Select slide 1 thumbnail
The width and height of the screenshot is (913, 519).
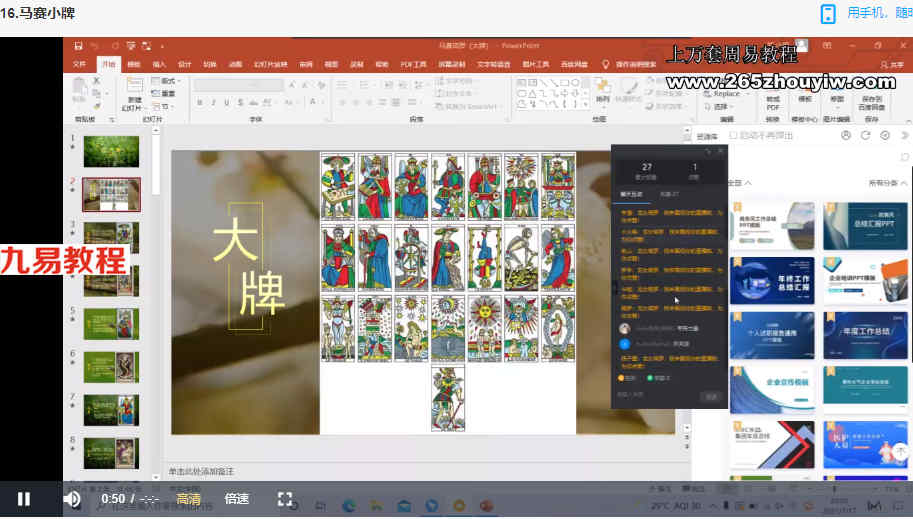pyautogui.click(x=111, y=151)
